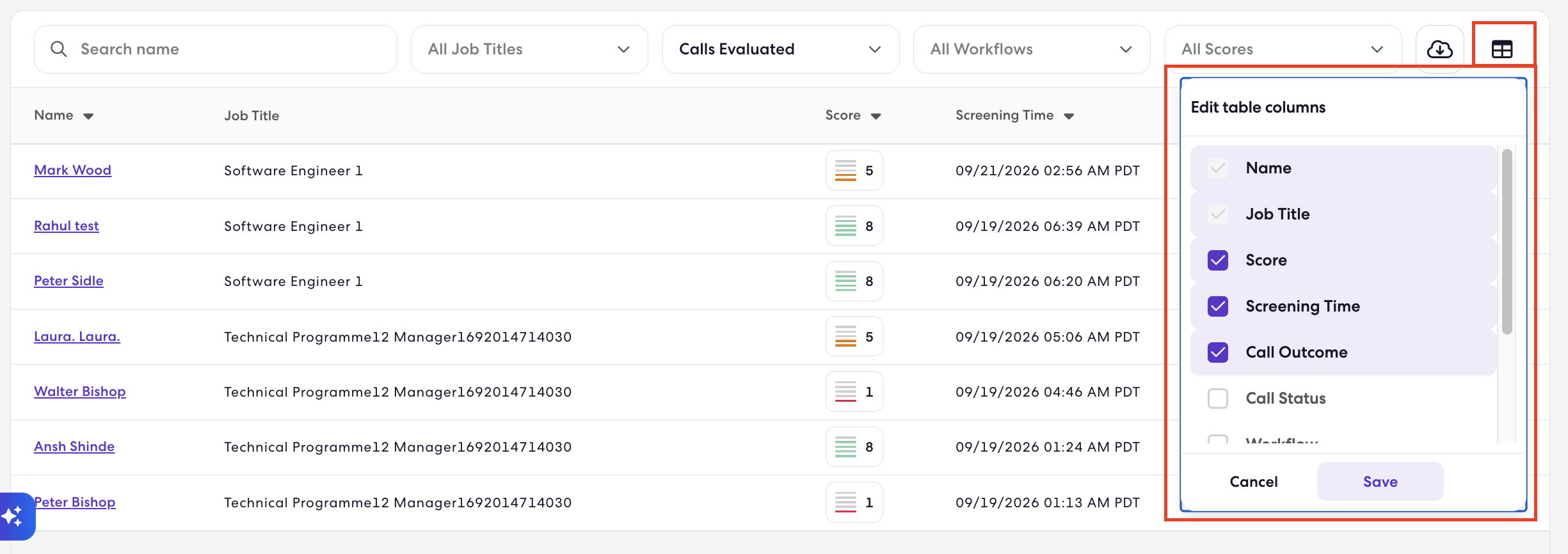Click Mark Wood's score 5 badge
Screen dimensions: 1568x554
tap(854, 171)
